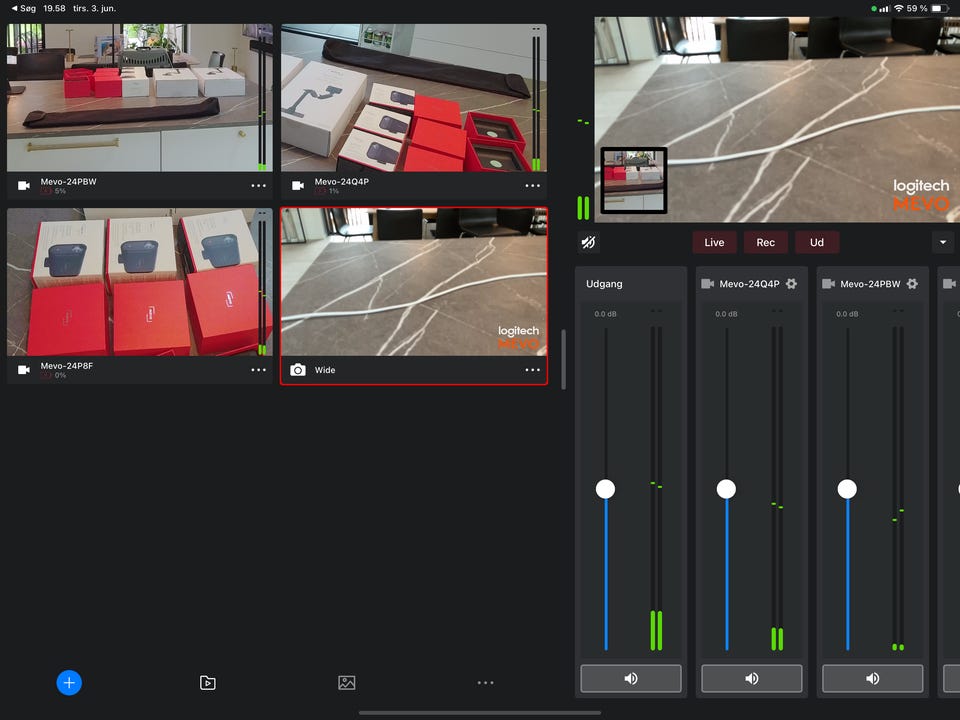Click camera icon in Mevo-24PBW mixer header
The height and width of the screenshot is (720, 960).
pos(828,283)
